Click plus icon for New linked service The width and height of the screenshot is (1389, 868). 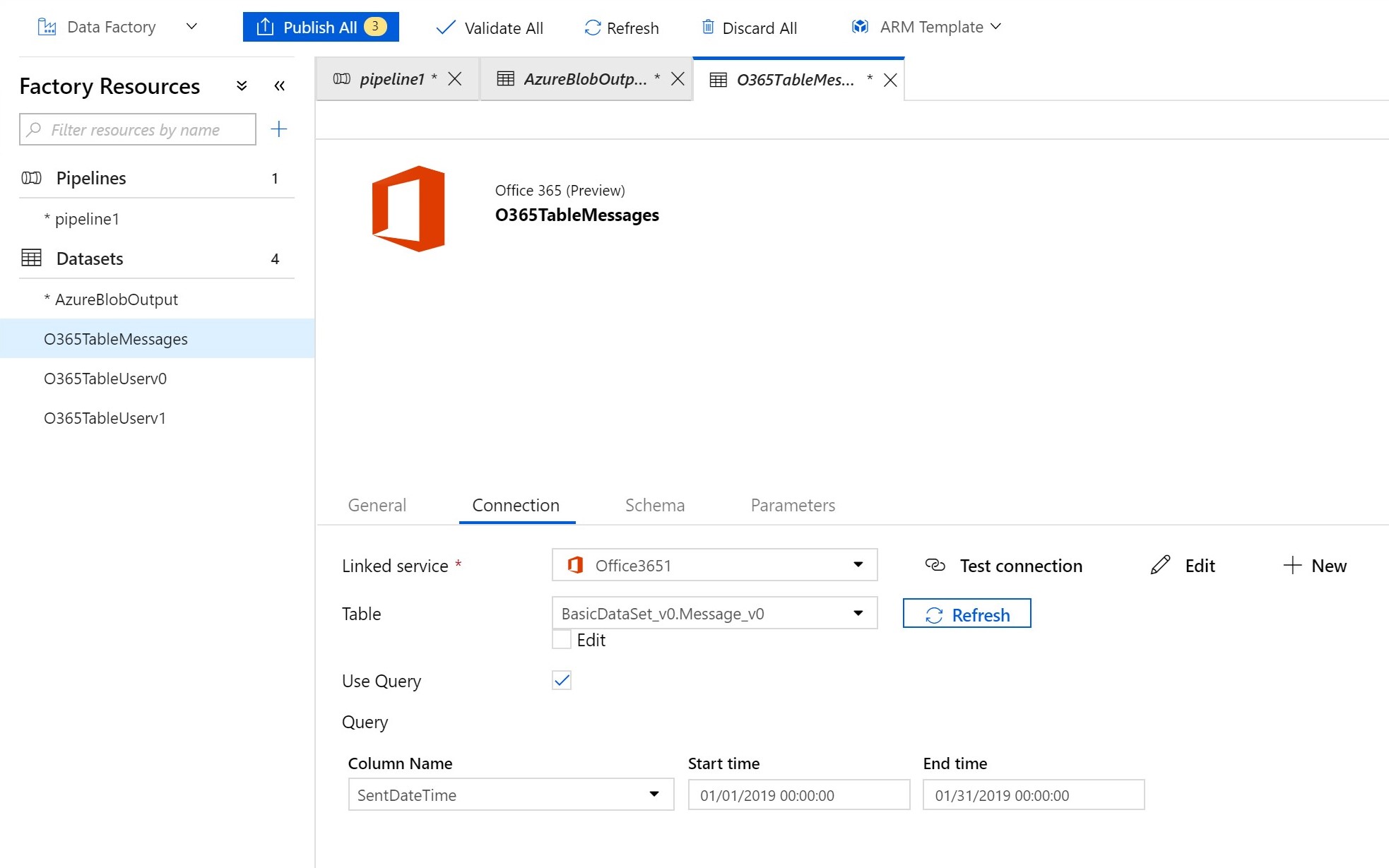1292,565
